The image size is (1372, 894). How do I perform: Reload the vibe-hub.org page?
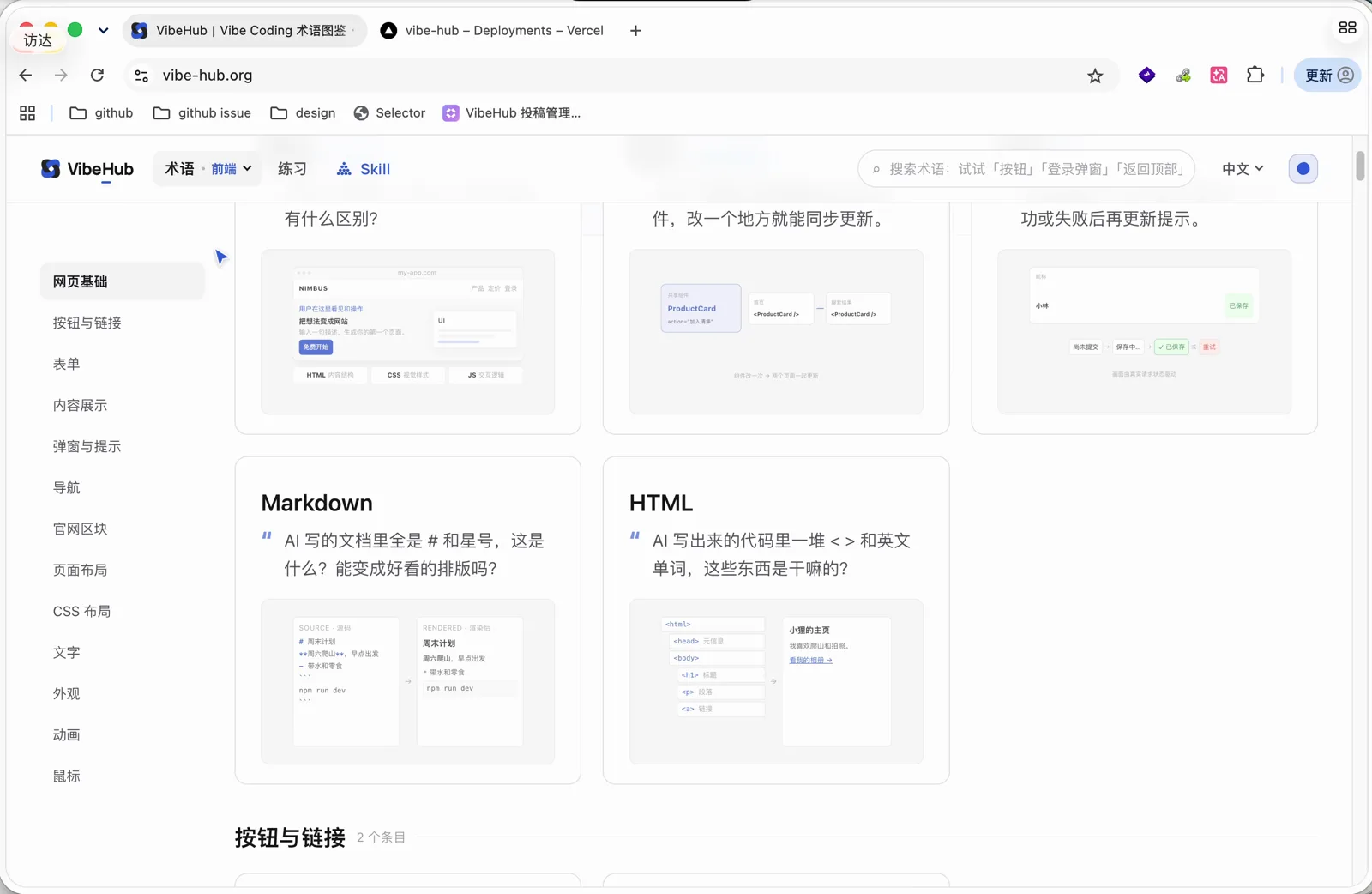click(98, 76)
